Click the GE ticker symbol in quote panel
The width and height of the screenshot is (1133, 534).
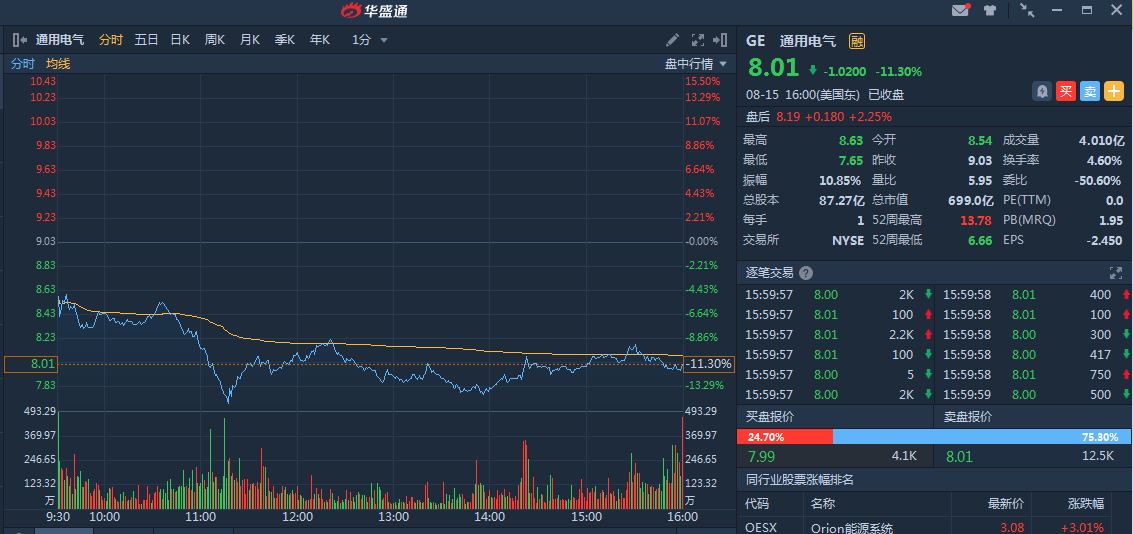(x=755, y=41)
